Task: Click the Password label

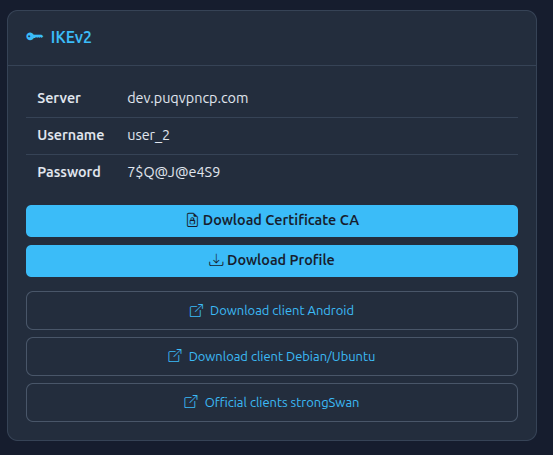Action: (x=69, y=172)
